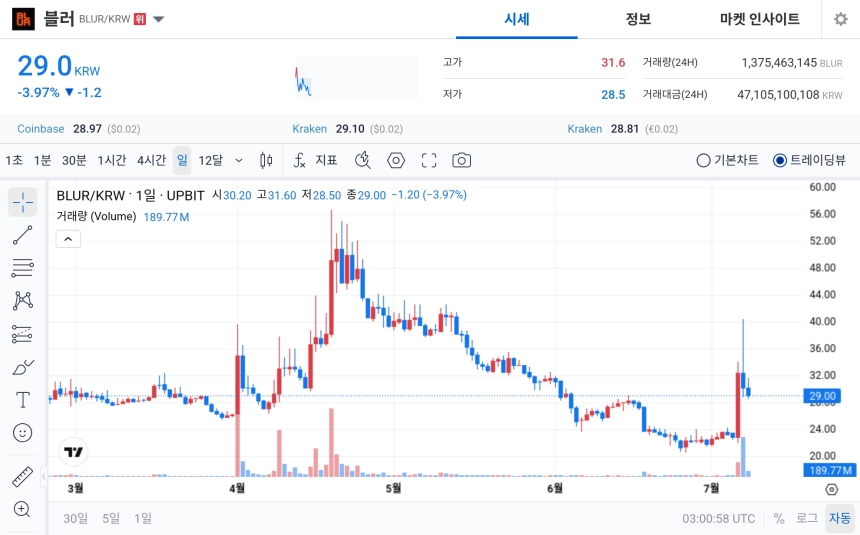Select the 기본차트 radio option

[727, 160]
